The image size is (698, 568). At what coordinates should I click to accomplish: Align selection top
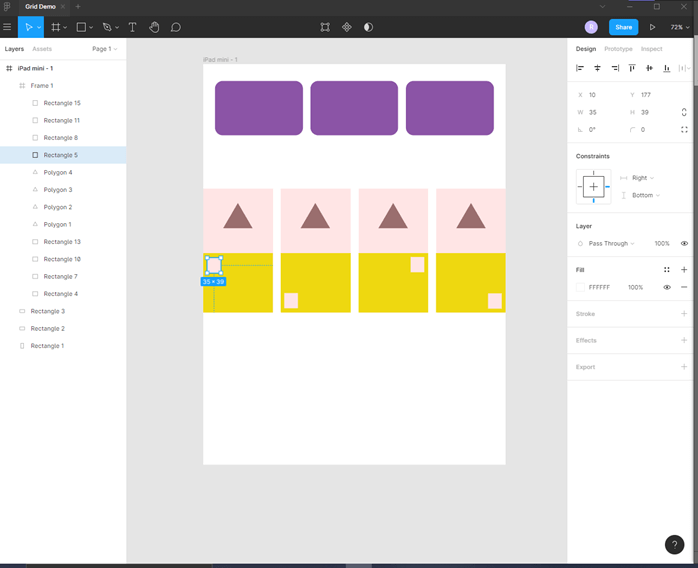coord(632,68)
